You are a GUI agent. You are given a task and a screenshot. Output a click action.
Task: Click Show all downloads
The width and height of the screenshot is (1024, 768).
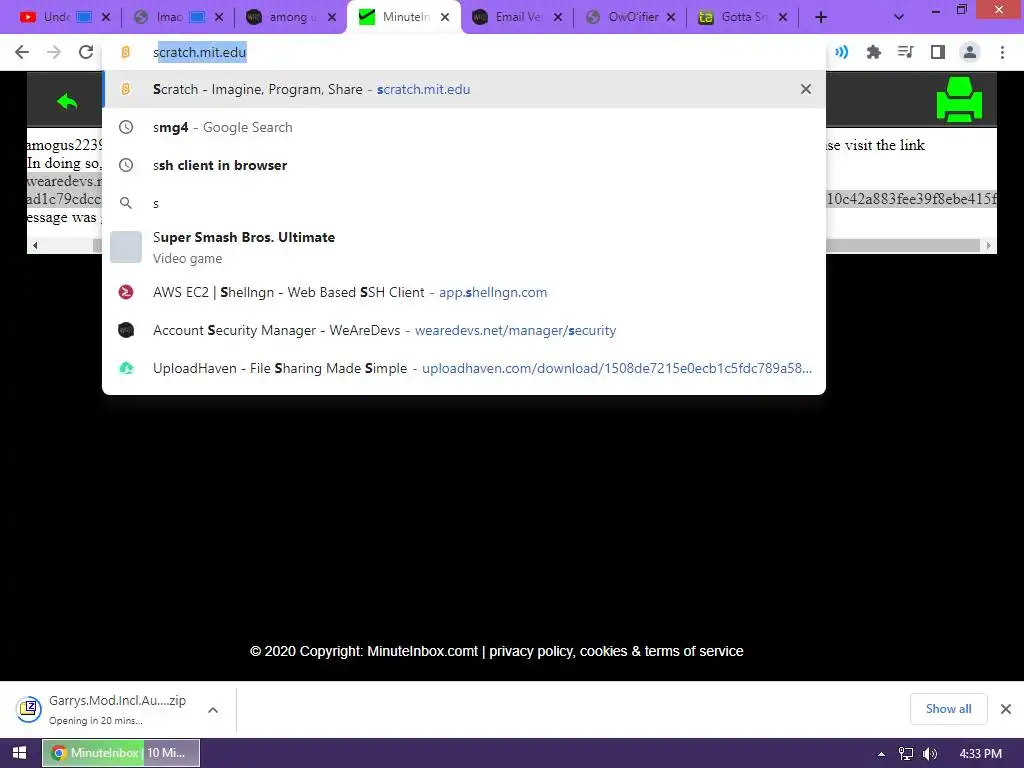pyautogui.click(x=948, y=709)
